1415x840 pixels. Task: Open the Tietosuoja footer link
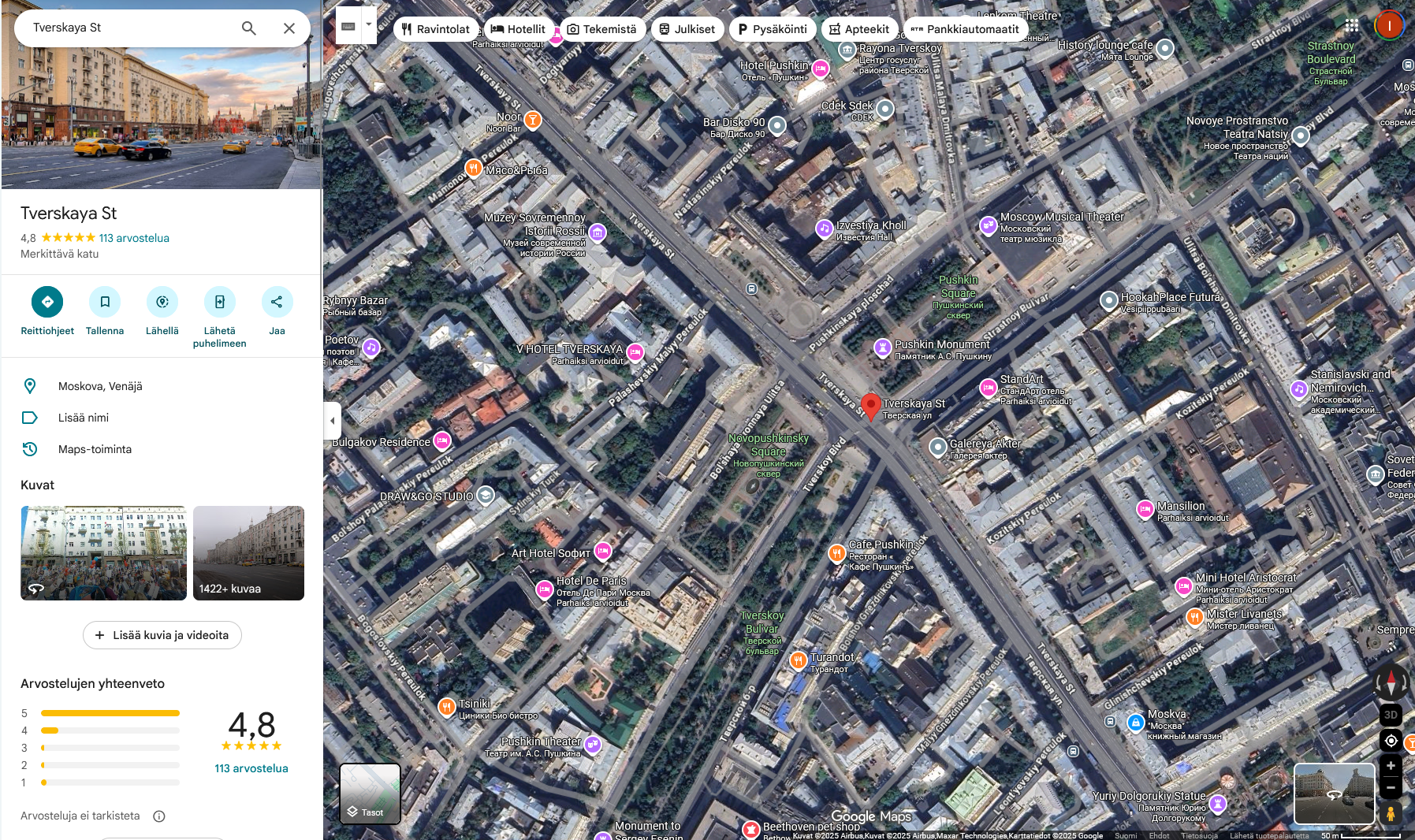tap(1199, 835)
